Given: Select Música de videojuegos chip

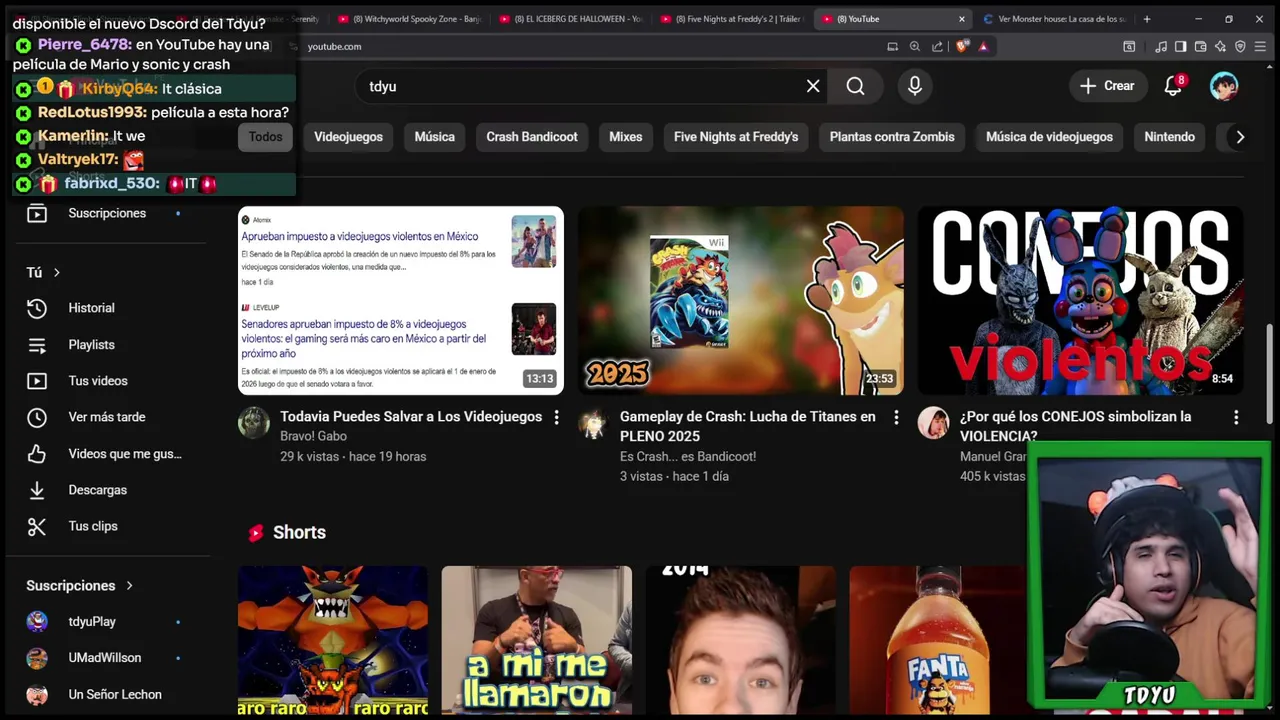Looking at the screenshot, I should [1049, 137].
